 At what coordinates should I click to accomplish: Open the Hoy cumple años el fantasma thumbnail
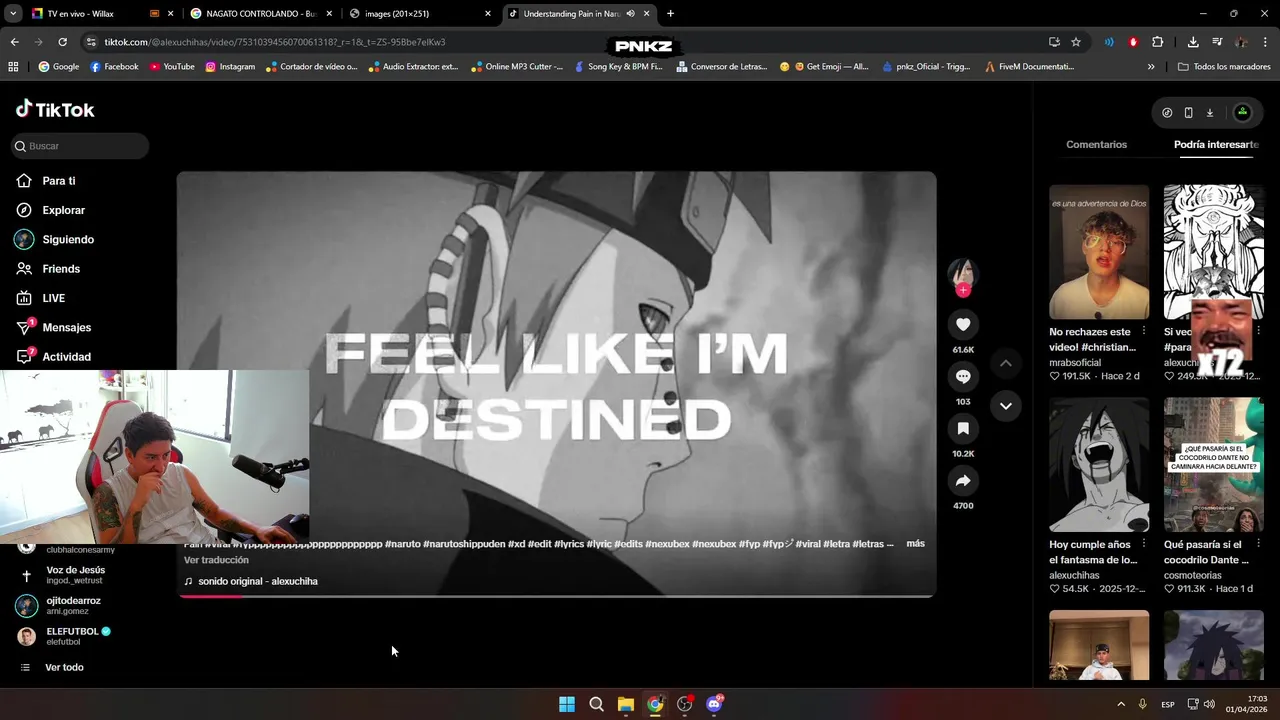point(1099,465)
